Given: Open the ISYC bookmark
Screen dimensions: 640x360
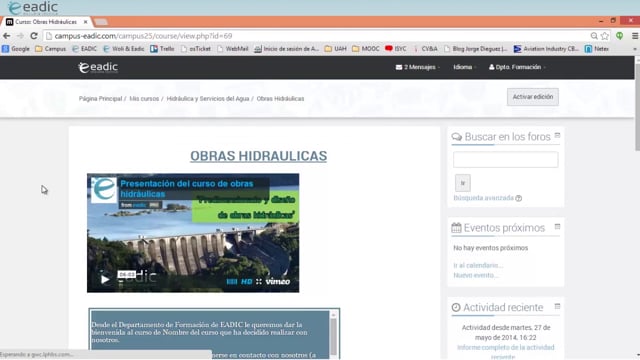Looking at the screenshot, I should point(396,49).
